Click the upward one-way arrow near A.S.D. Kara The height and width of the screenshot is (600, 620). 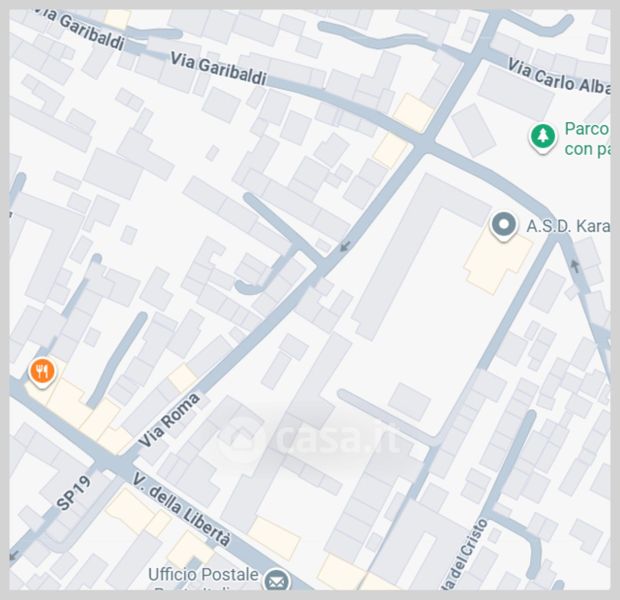tap(575, 266)
